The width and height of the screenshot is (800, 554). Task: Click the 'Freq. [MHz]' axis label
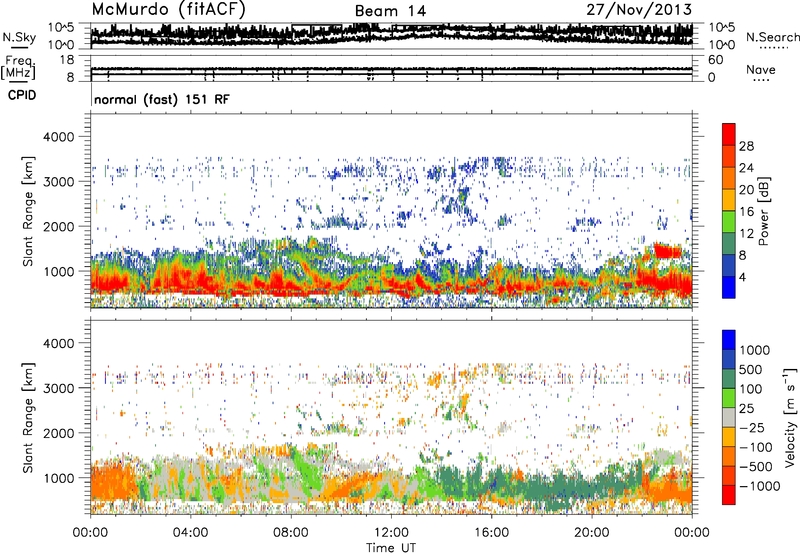click(x=18, y=68)
